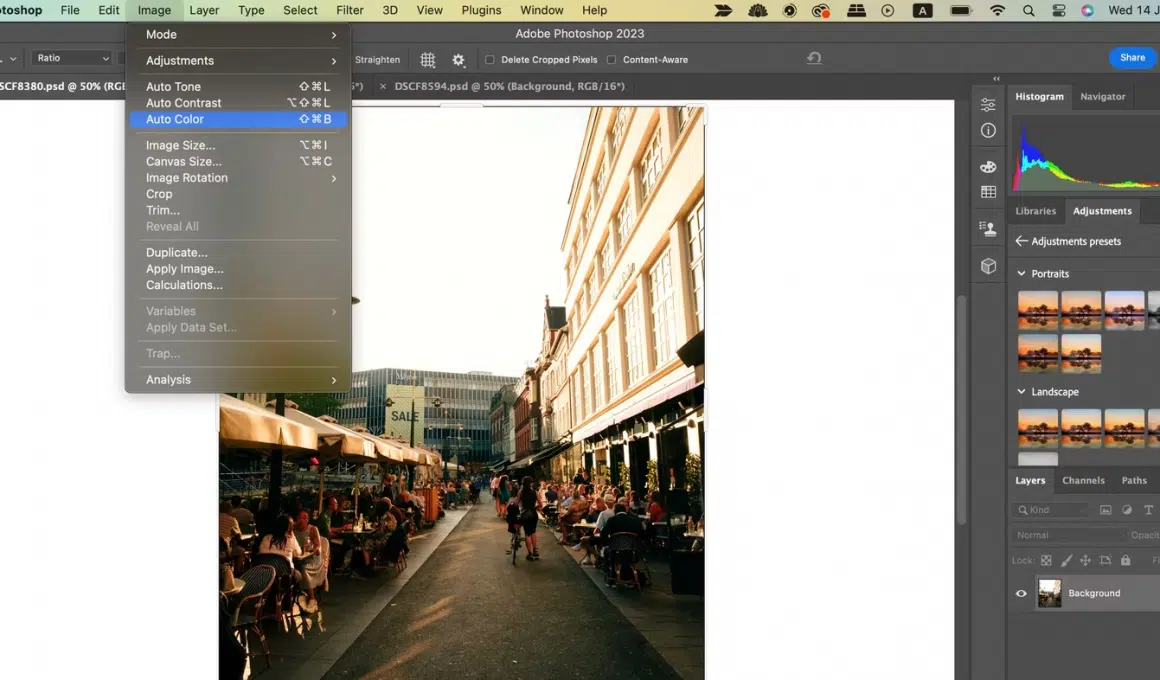Image resolution: width=1160 pixels, height=680 pixels.
Task: Hide the Background layer with eye icon
Action: coord(1021,593)
